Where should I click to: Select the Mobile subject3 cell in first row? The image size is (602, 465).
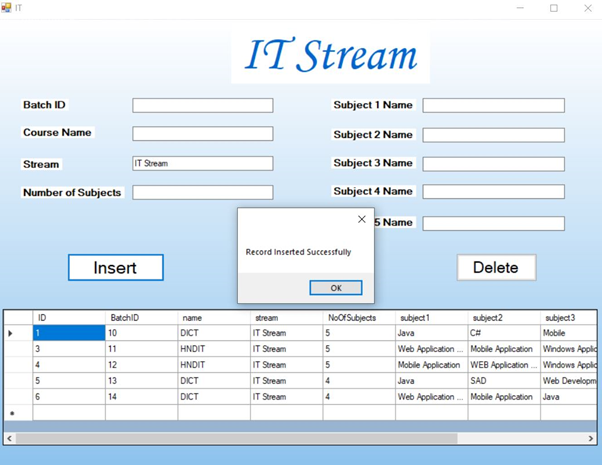tap(569, 333)
